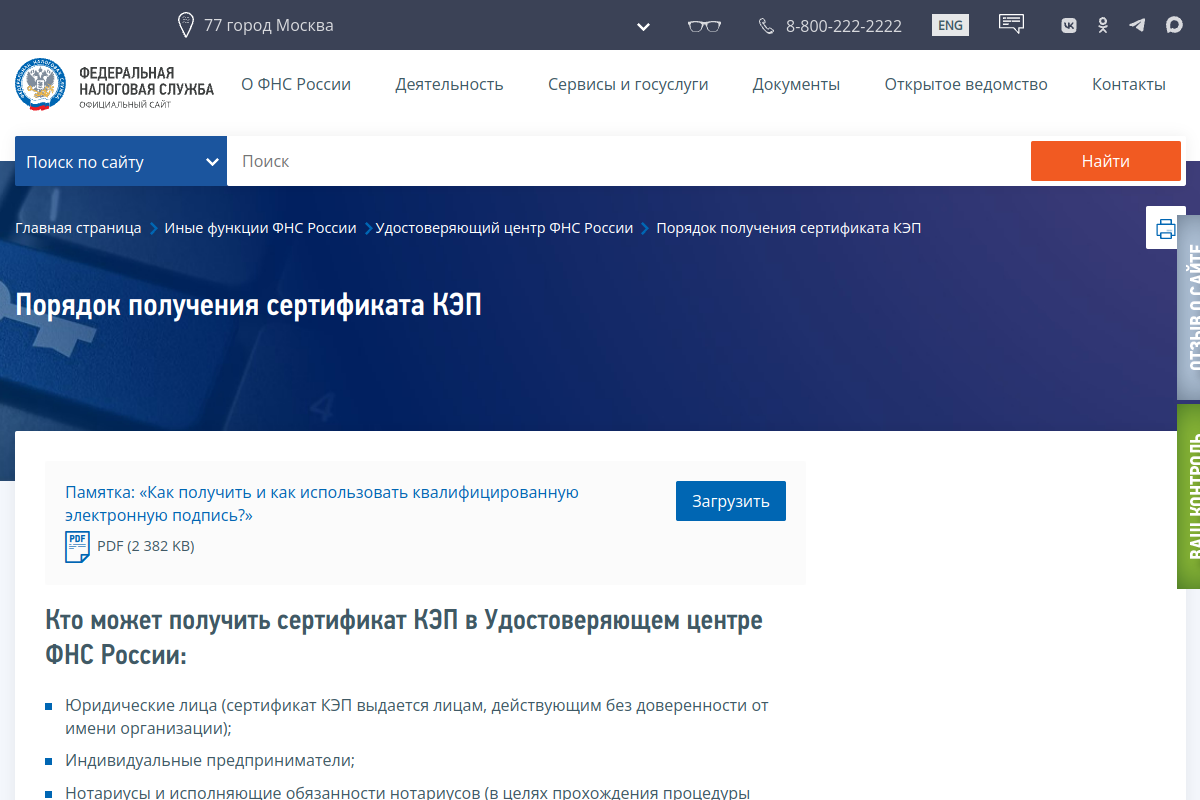
Task: Open the 'Контакты' menu
Action: (x=1129, y=85)
